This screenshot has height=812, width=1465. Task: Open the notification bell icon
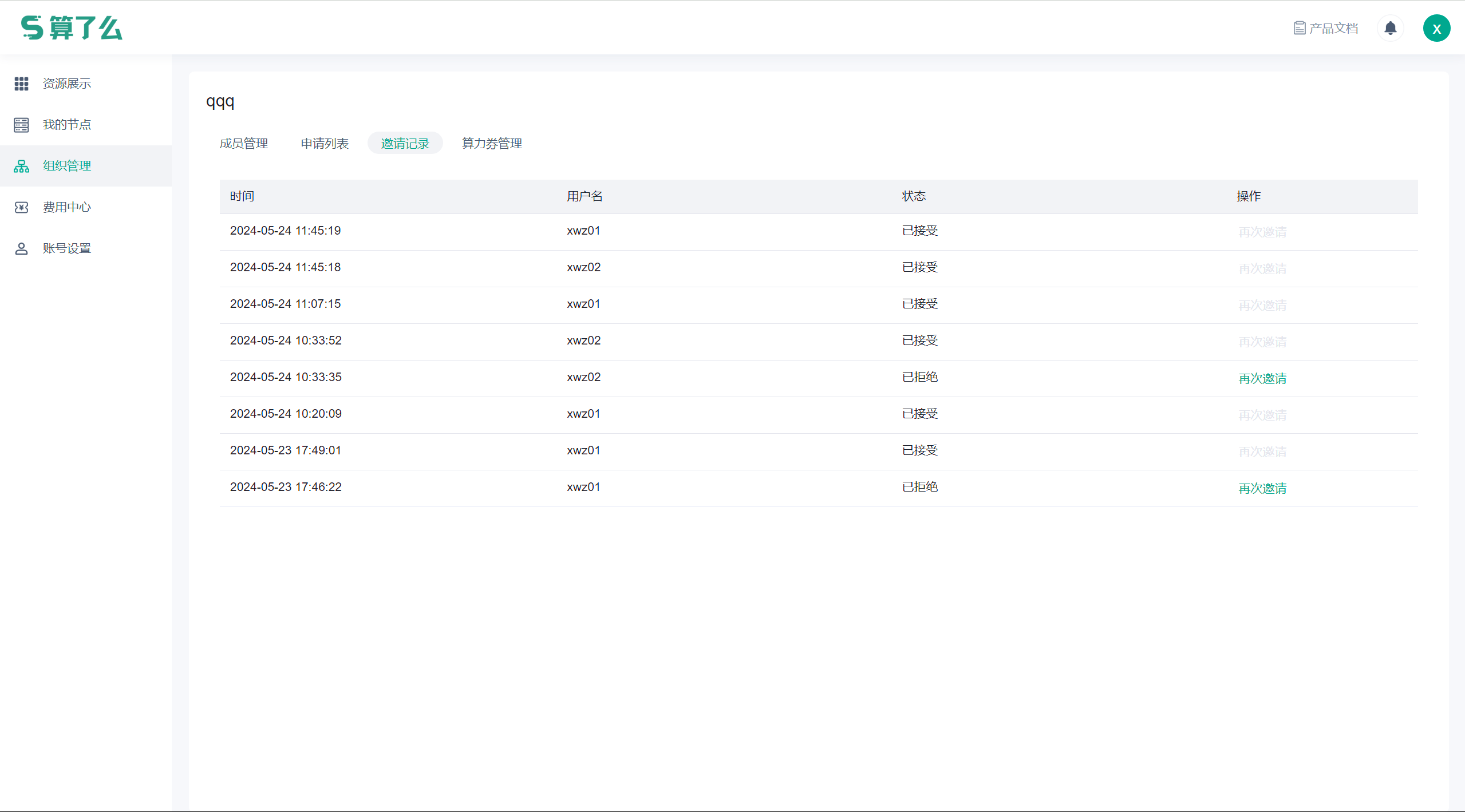1390,28
